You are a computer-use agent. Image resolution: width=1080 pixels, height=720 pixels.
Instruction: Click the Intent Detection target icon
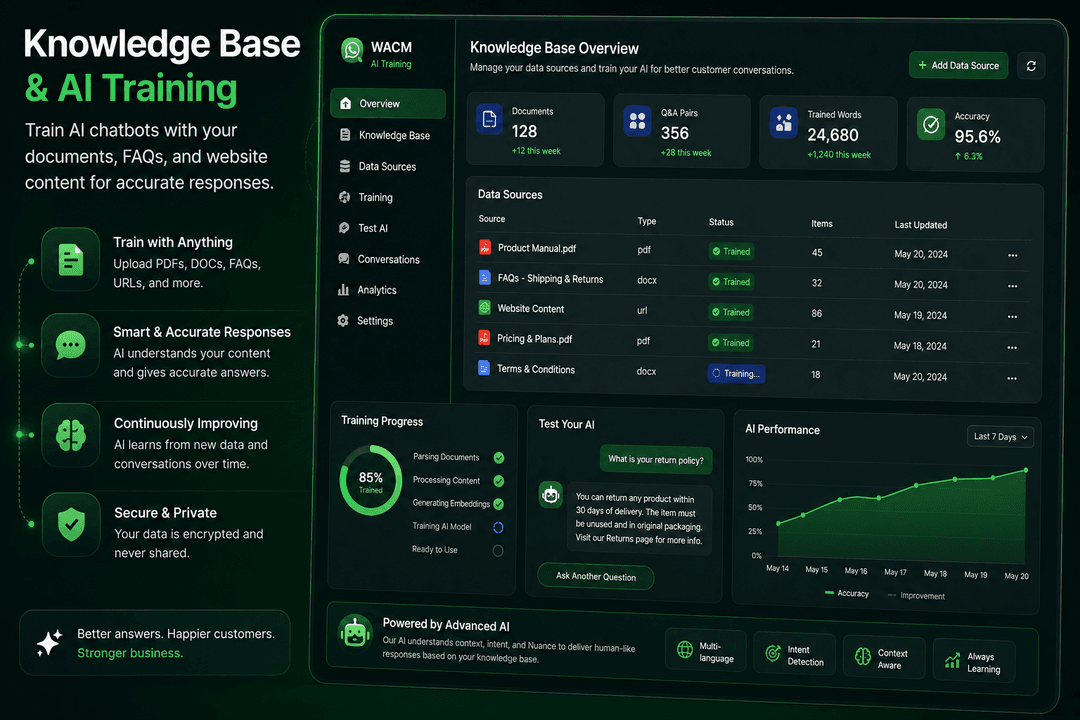773,653
